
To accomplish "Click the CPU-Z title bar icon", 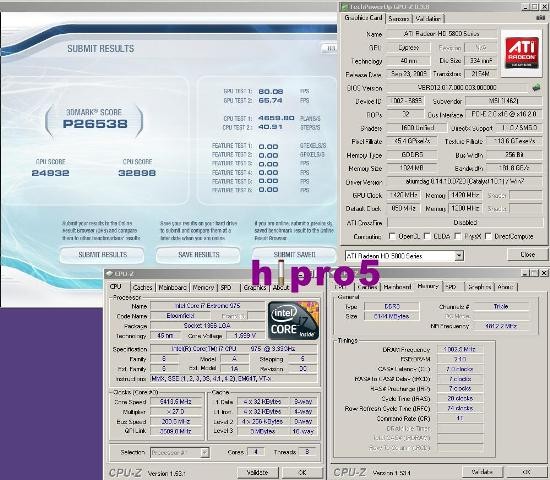I will (109, 273).
